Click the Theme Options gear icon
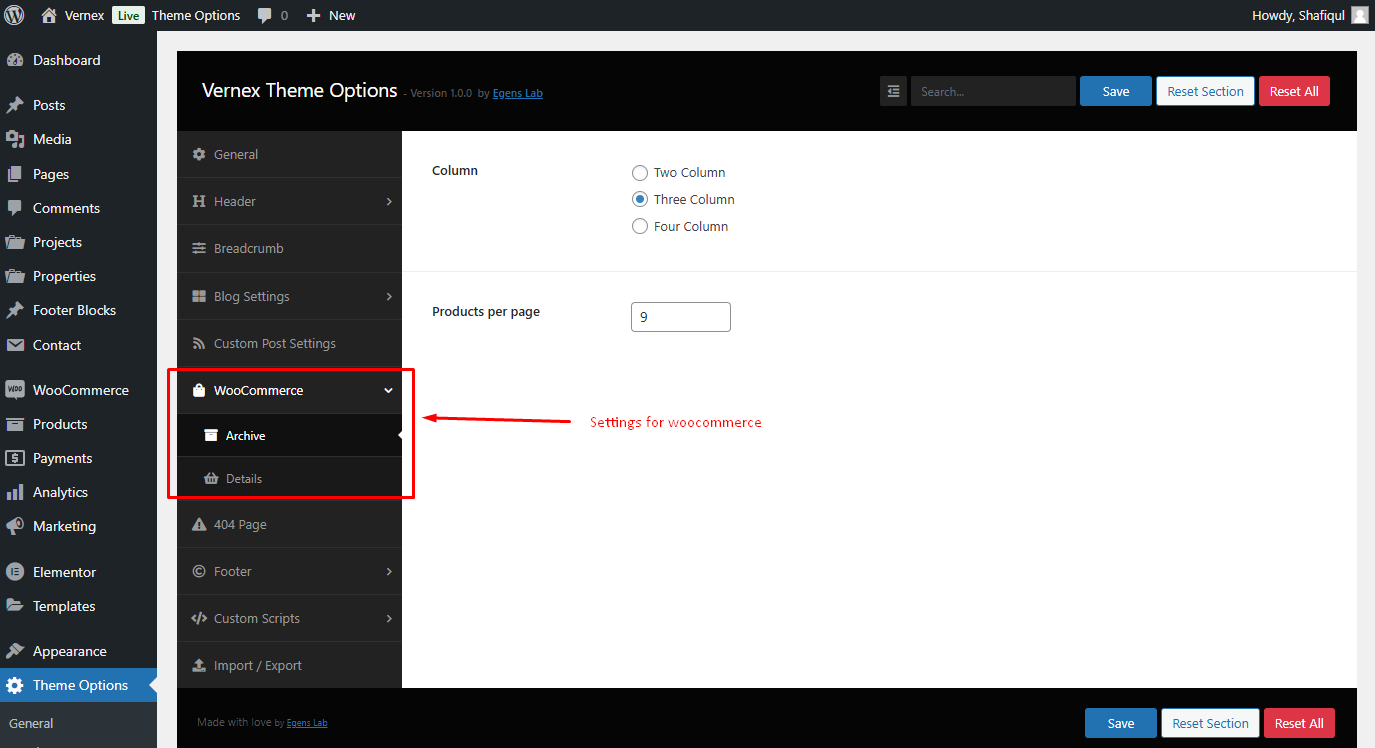 (15, 685)
